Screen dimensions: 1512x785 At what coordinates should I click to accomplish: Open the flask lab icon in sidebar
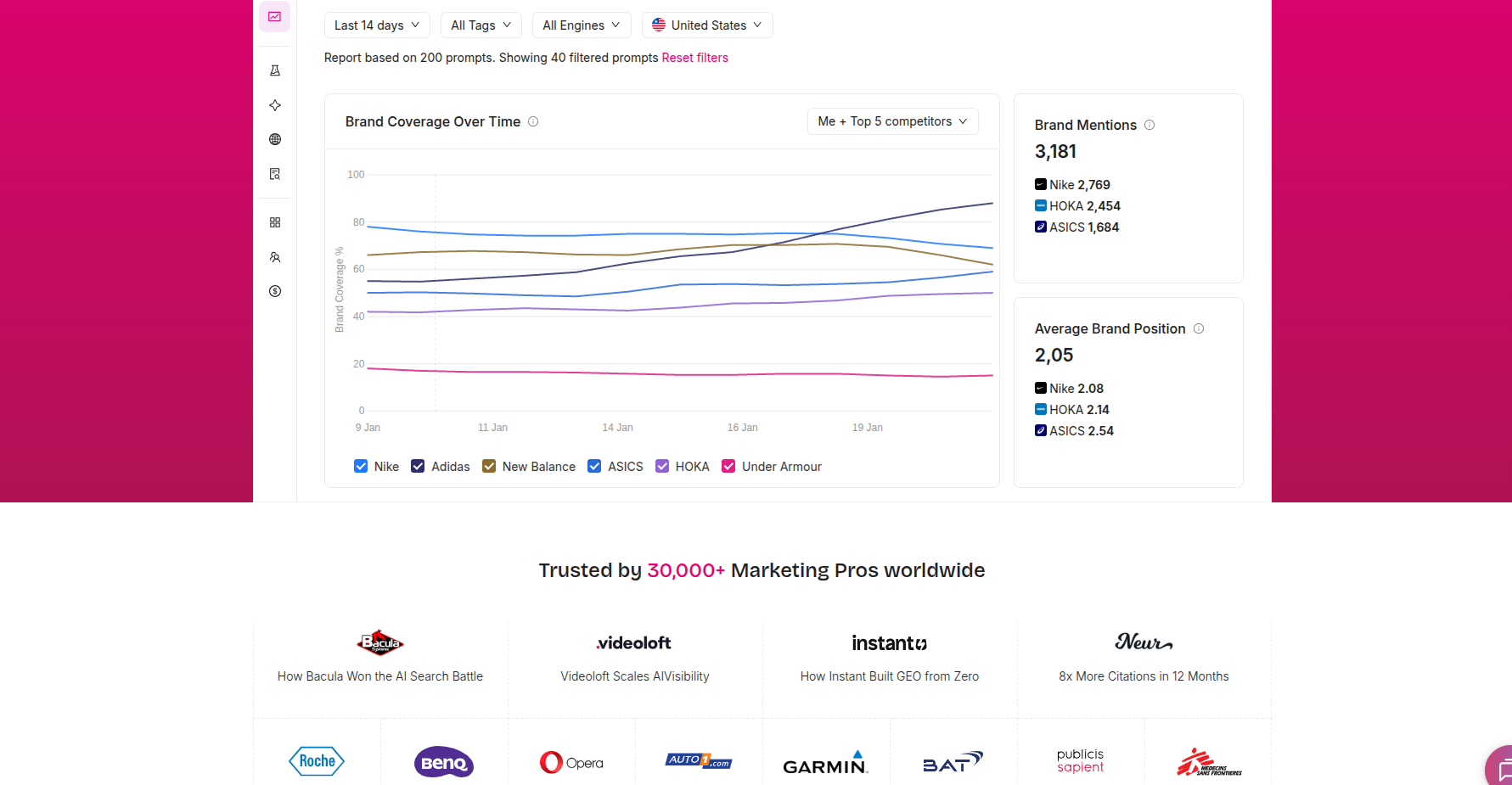coord(275,70)
